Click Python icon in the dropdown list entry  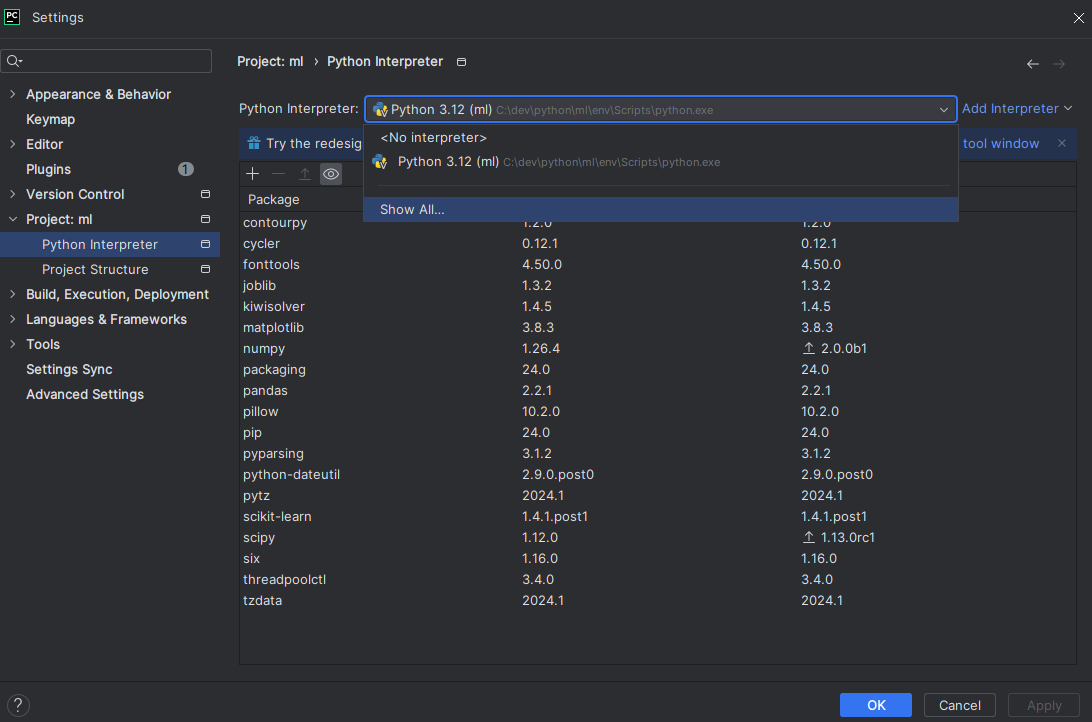tap(380, 162)
